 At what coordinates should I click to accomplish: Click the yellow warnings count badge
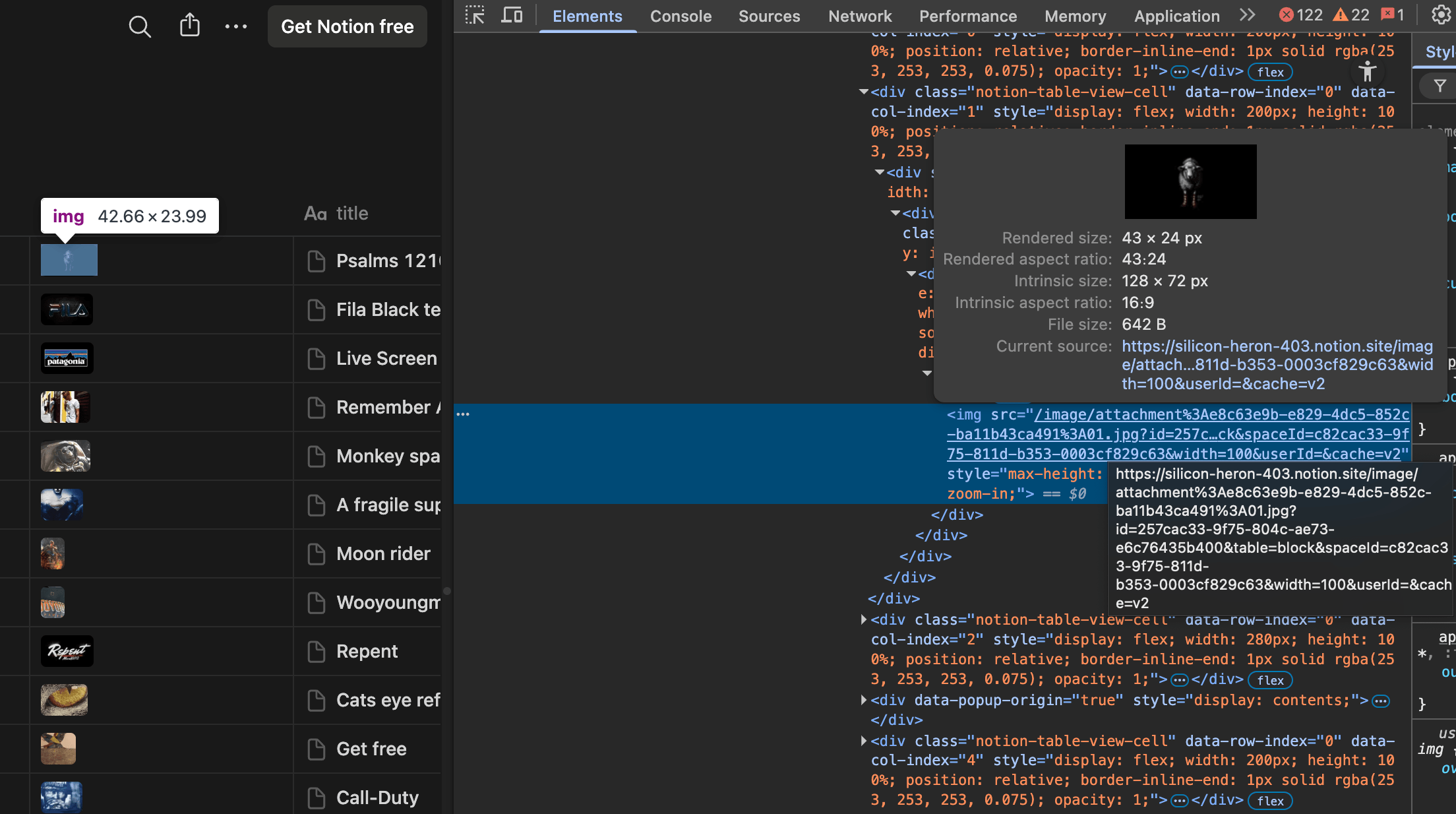click(1350, 15)
